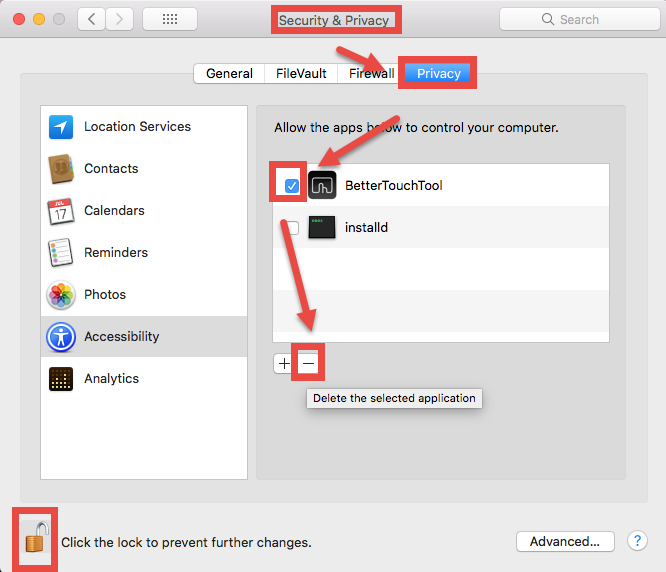Image resolution: width=666 pixels, height=572 pixels.
Task: Switch to the General tab
Action: pyautogui.click(x=229, y=73)
